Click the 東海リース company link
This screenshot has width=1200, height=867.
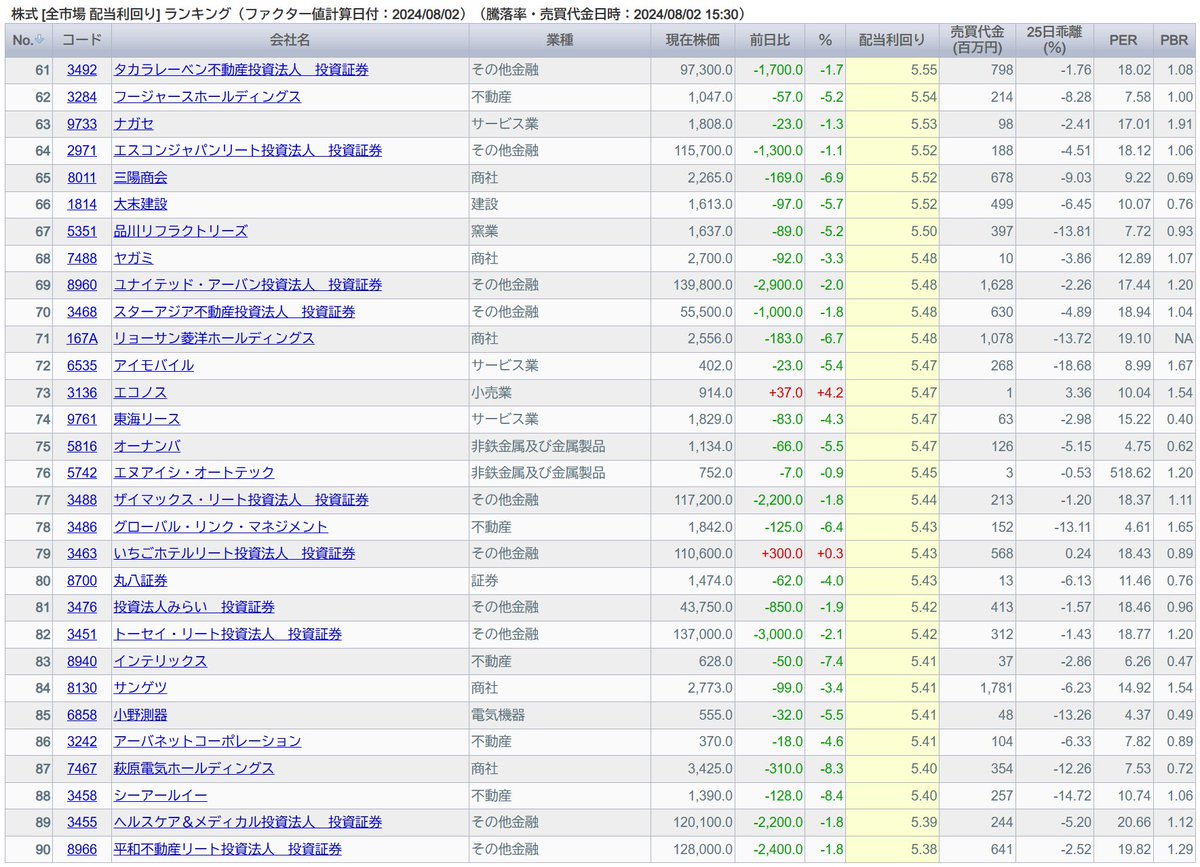coord(147,419)
